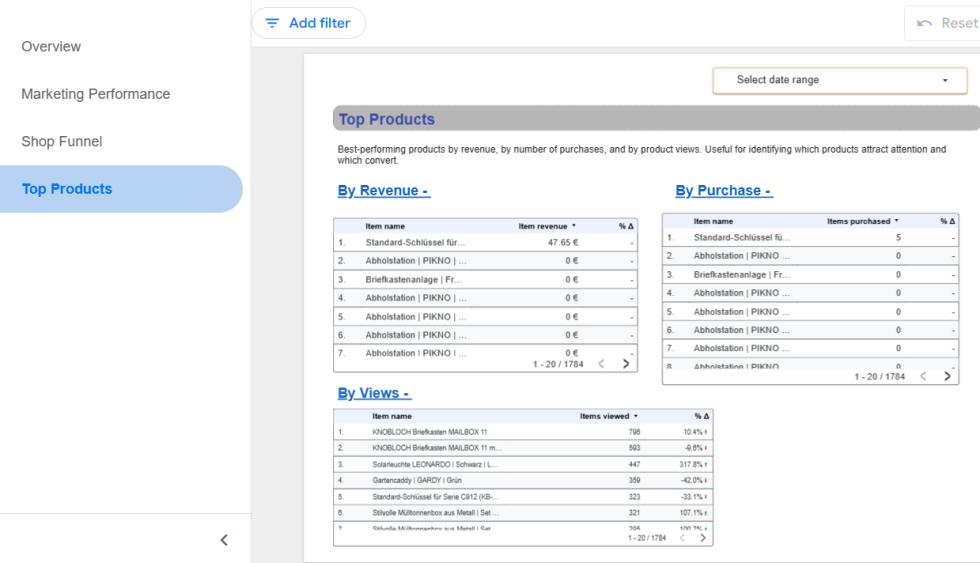Go to next page in By Views table
Screen dimensions: 980x563
(703, 538)
